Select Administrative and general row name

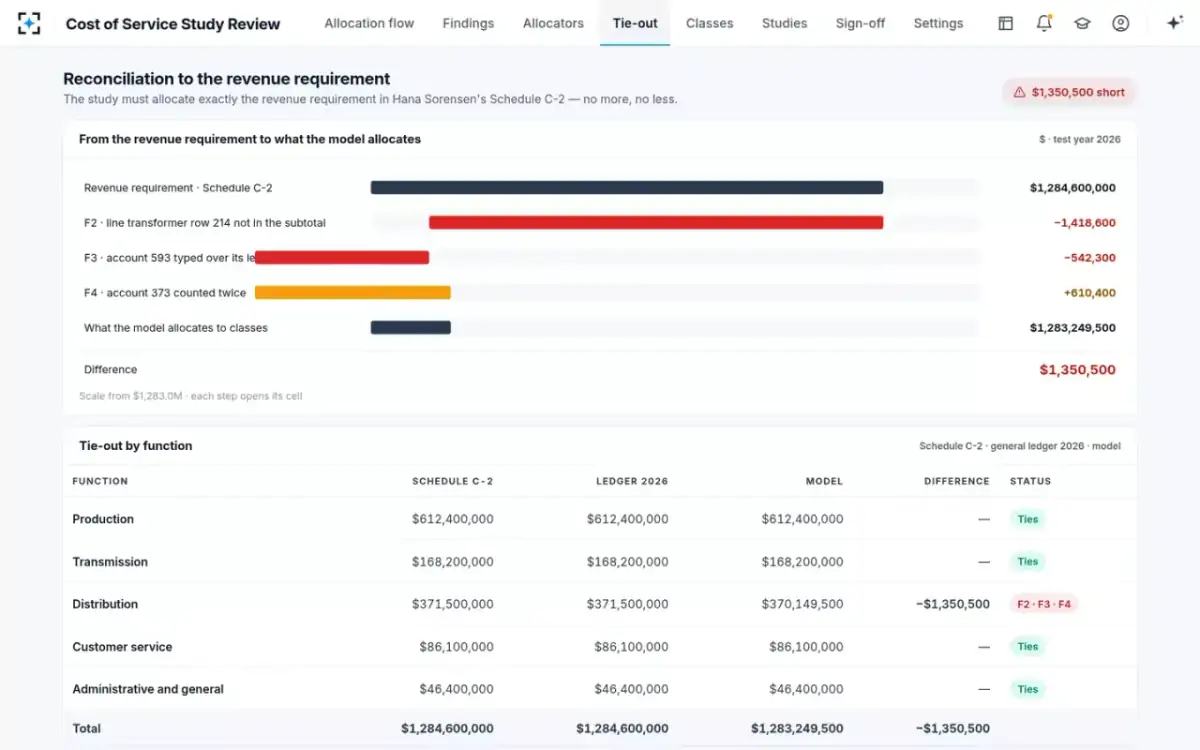pyautogui.click(x=148, y=689)
